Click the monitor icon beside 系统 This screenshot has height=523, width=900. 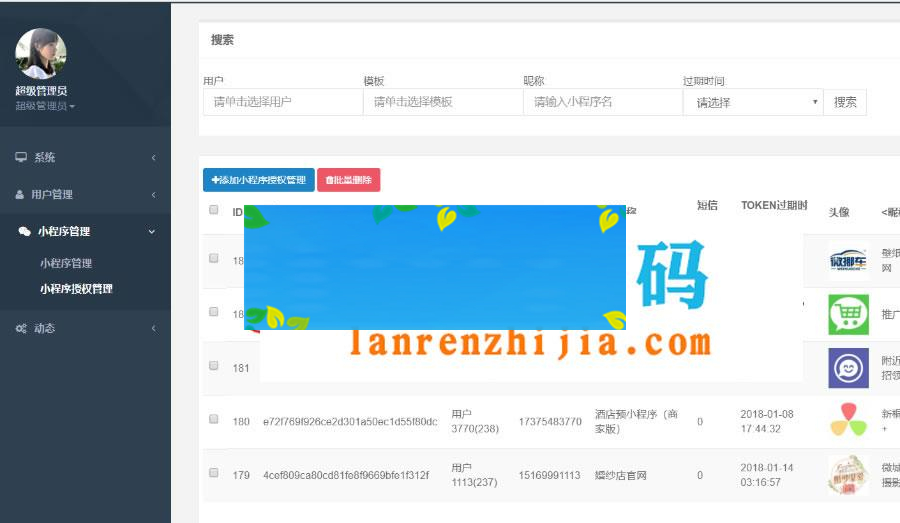coord(21,157)
